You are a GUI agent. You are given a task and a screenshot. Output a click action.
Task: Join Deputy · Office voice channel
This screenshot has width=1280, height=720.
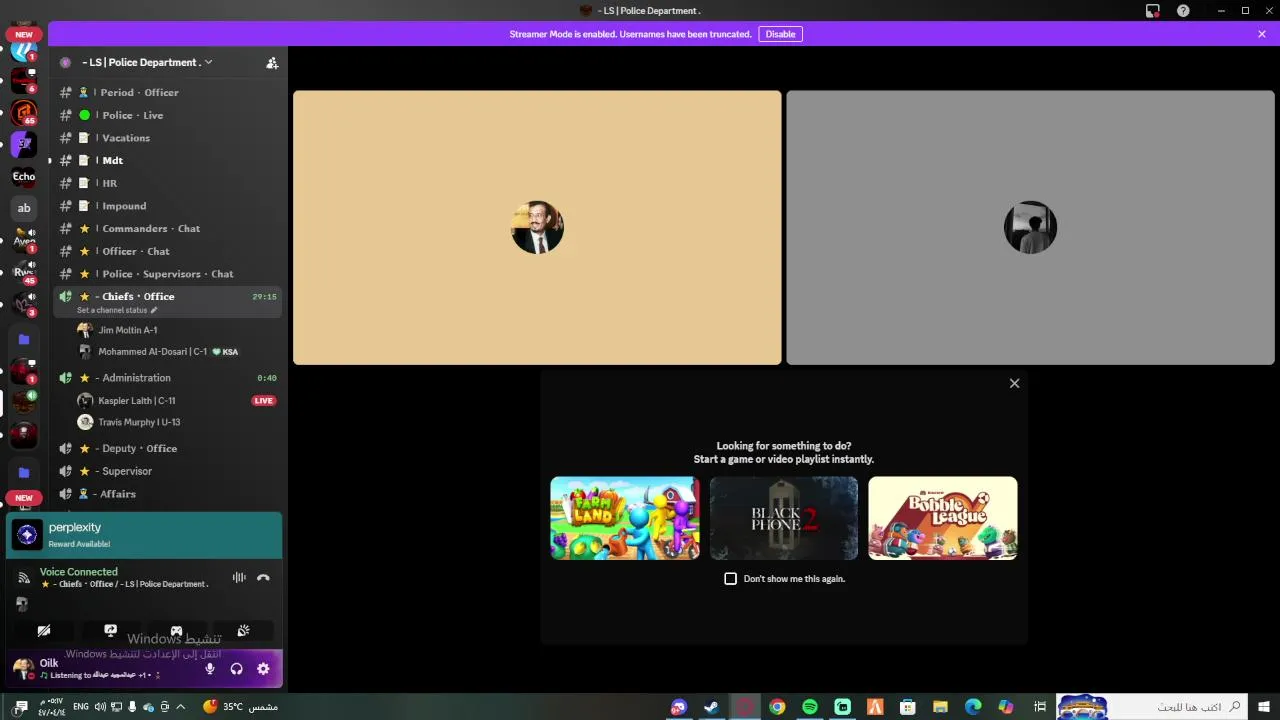point(167,448)
